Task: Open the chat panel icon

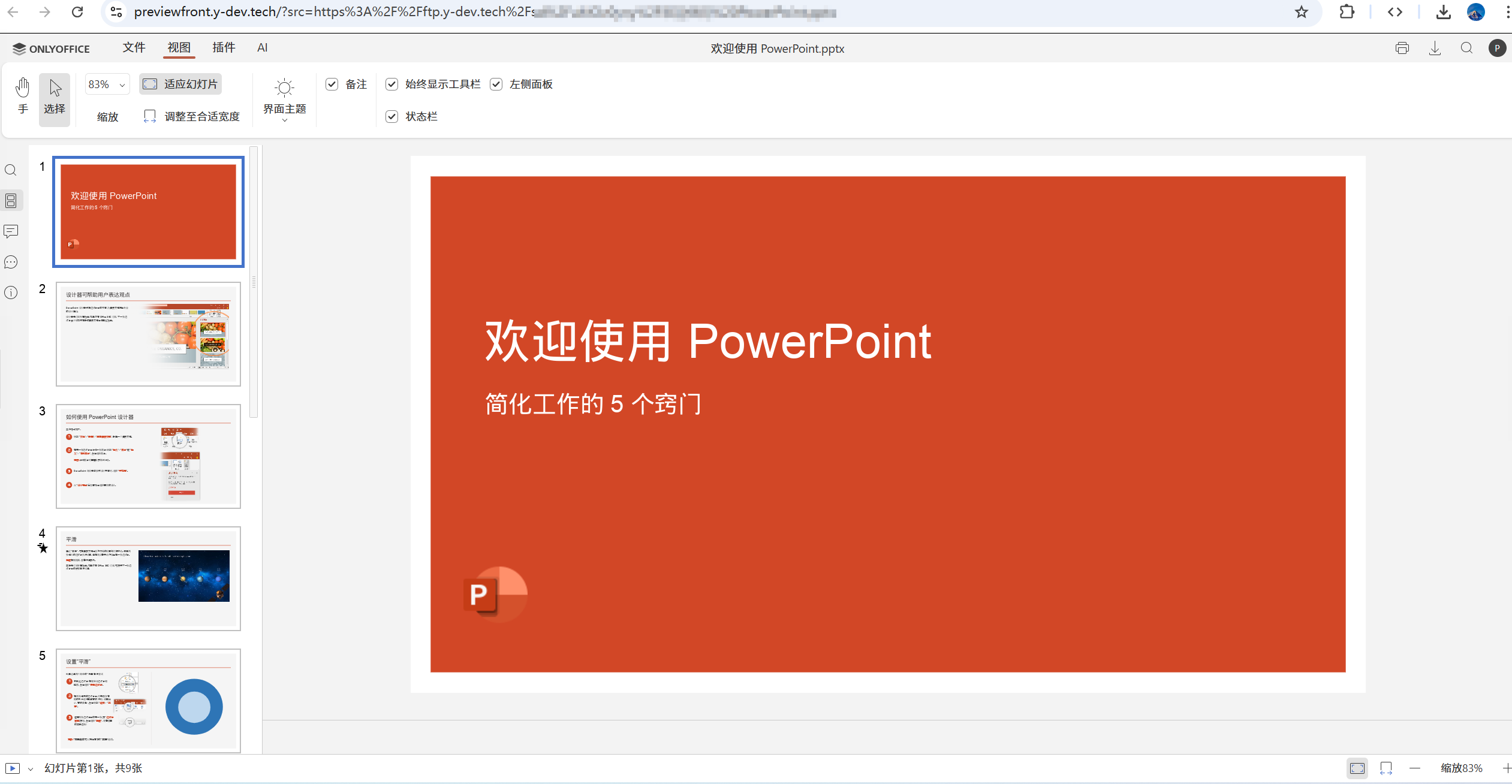Action: click(x=11, y=262)
